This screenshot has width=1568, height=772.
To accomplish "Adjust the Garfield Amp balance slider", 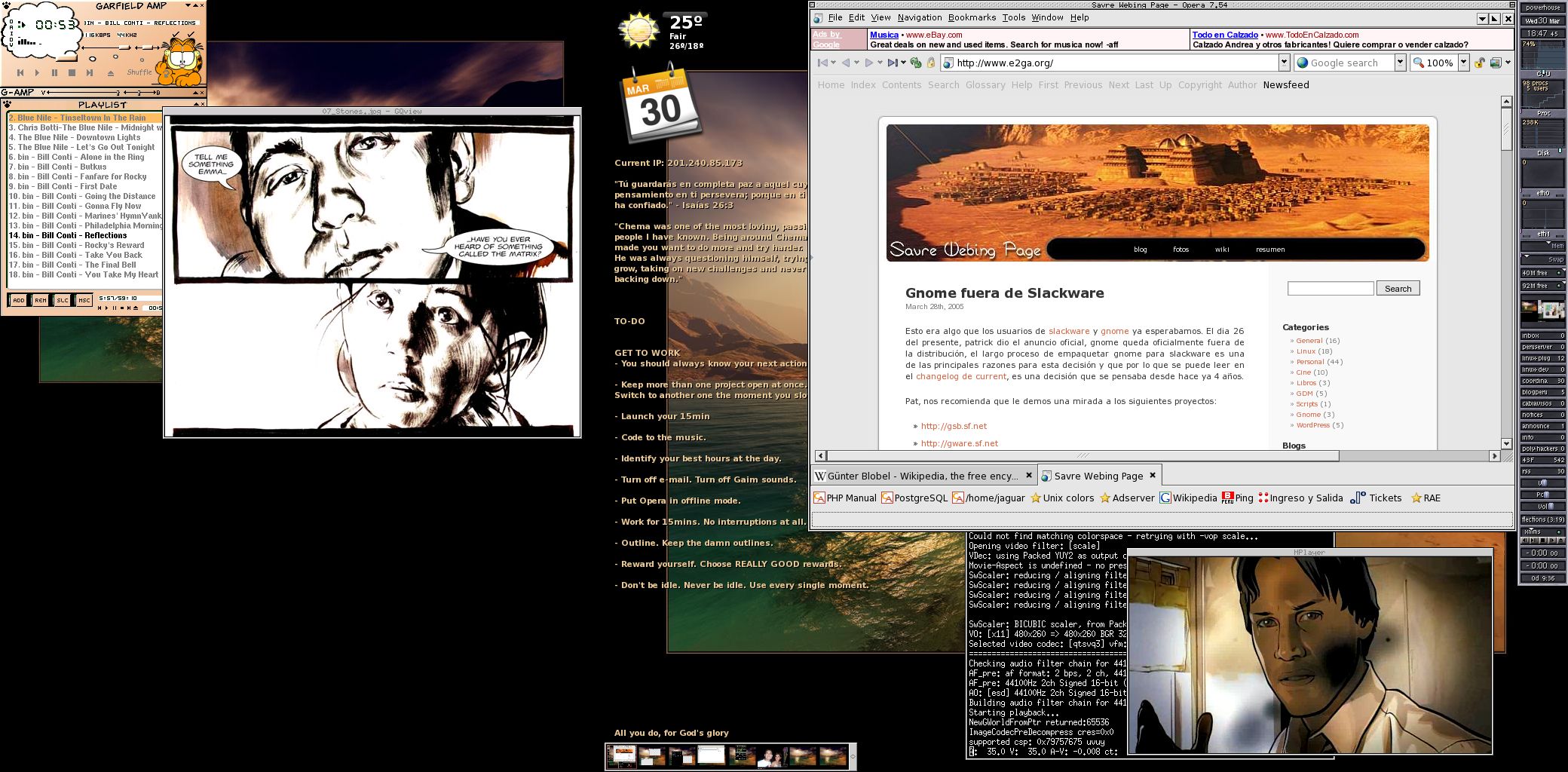I will pos(147,47).
